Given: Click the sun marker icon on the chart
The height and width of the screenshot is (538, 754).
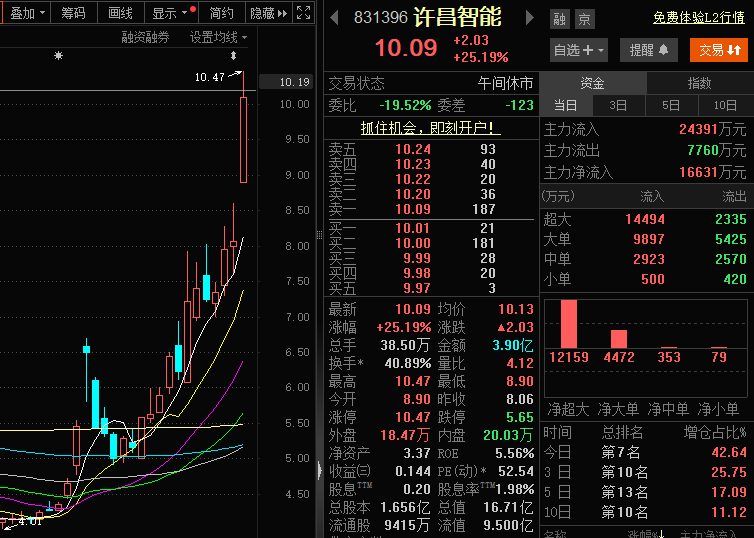Looking at the screenshot, I should point(58,56).
